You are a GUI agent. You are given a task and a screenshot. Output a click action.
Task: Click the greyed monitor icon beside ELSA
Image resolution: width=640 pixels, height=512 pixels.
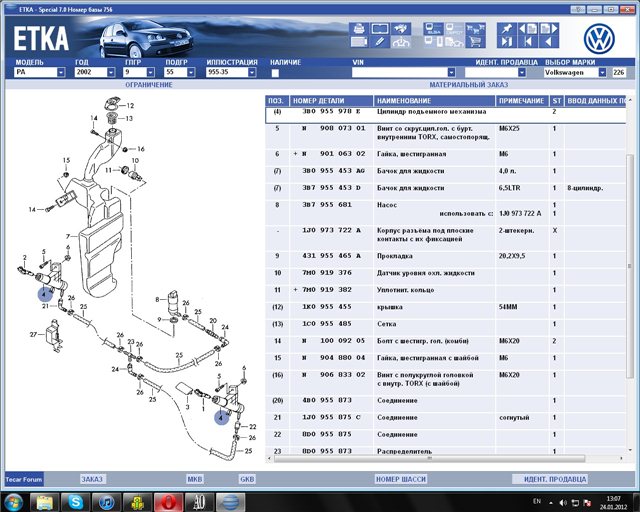coord(454,29)
